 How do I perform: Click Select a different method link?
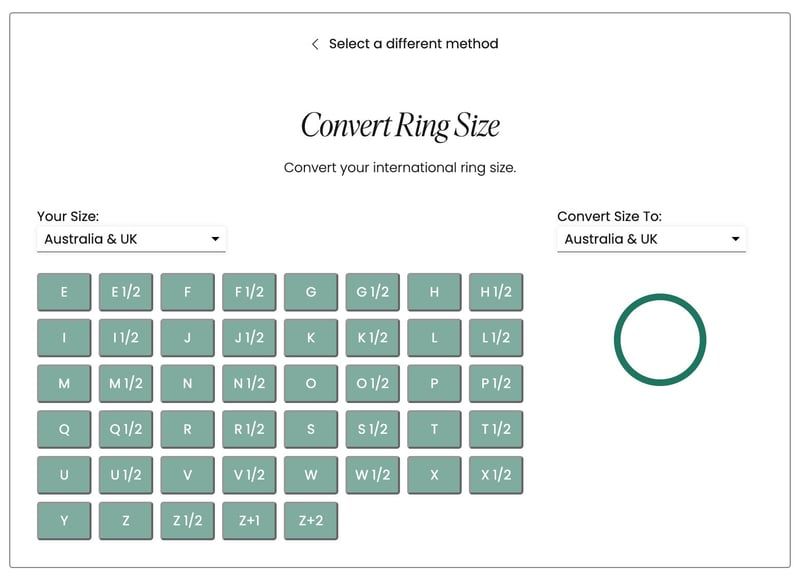click(413, 44)
